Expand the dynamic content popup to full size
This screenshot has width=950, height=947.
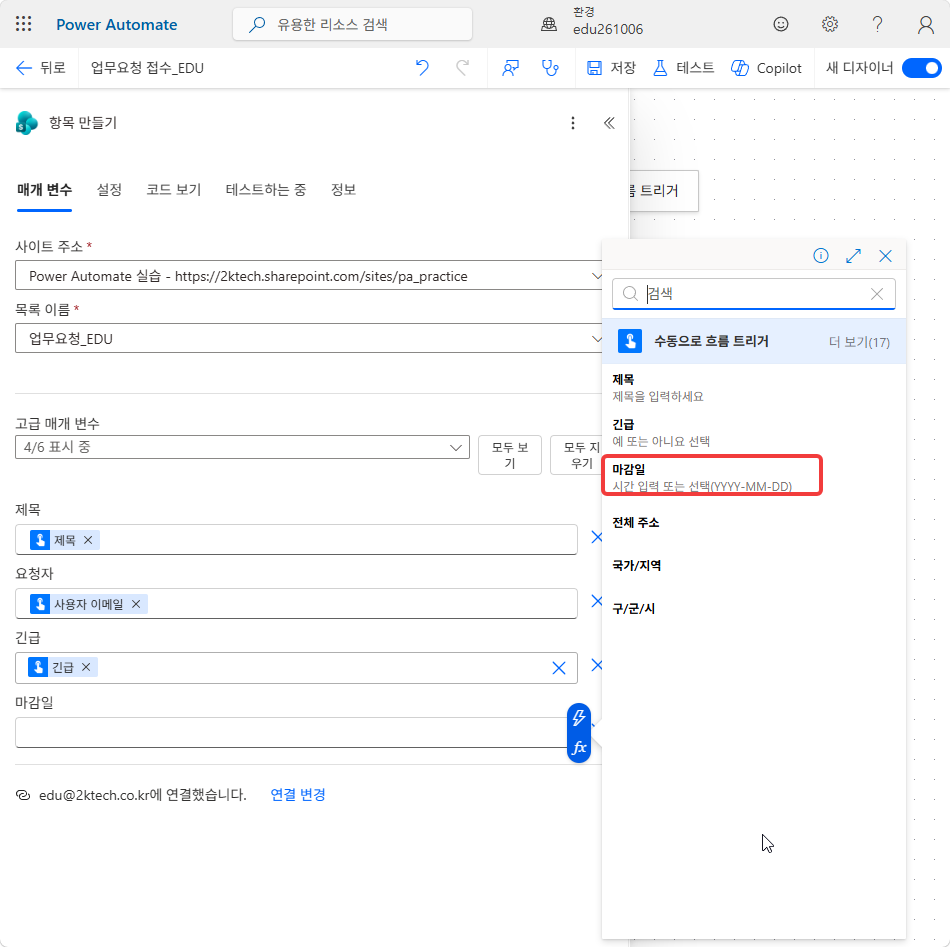853,256
